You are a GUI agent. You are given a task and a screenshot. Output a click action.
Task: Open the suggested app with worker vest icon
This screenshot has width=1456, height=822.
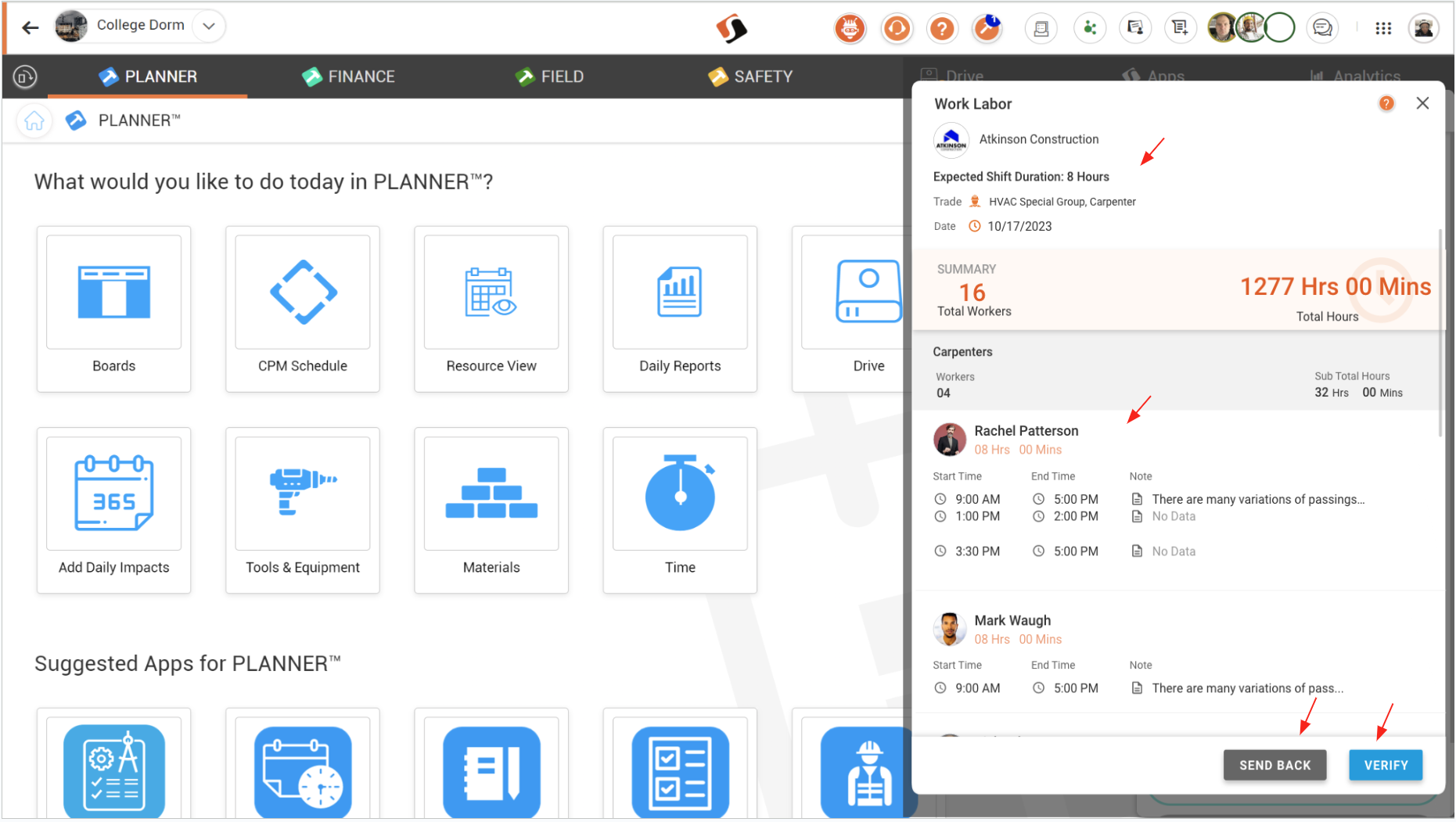coord(865,770)
